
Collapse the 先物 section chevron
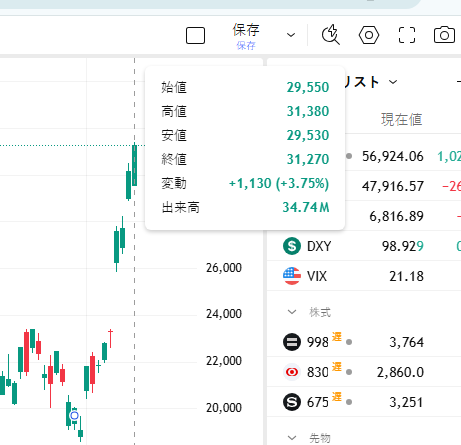pos(292,438)
